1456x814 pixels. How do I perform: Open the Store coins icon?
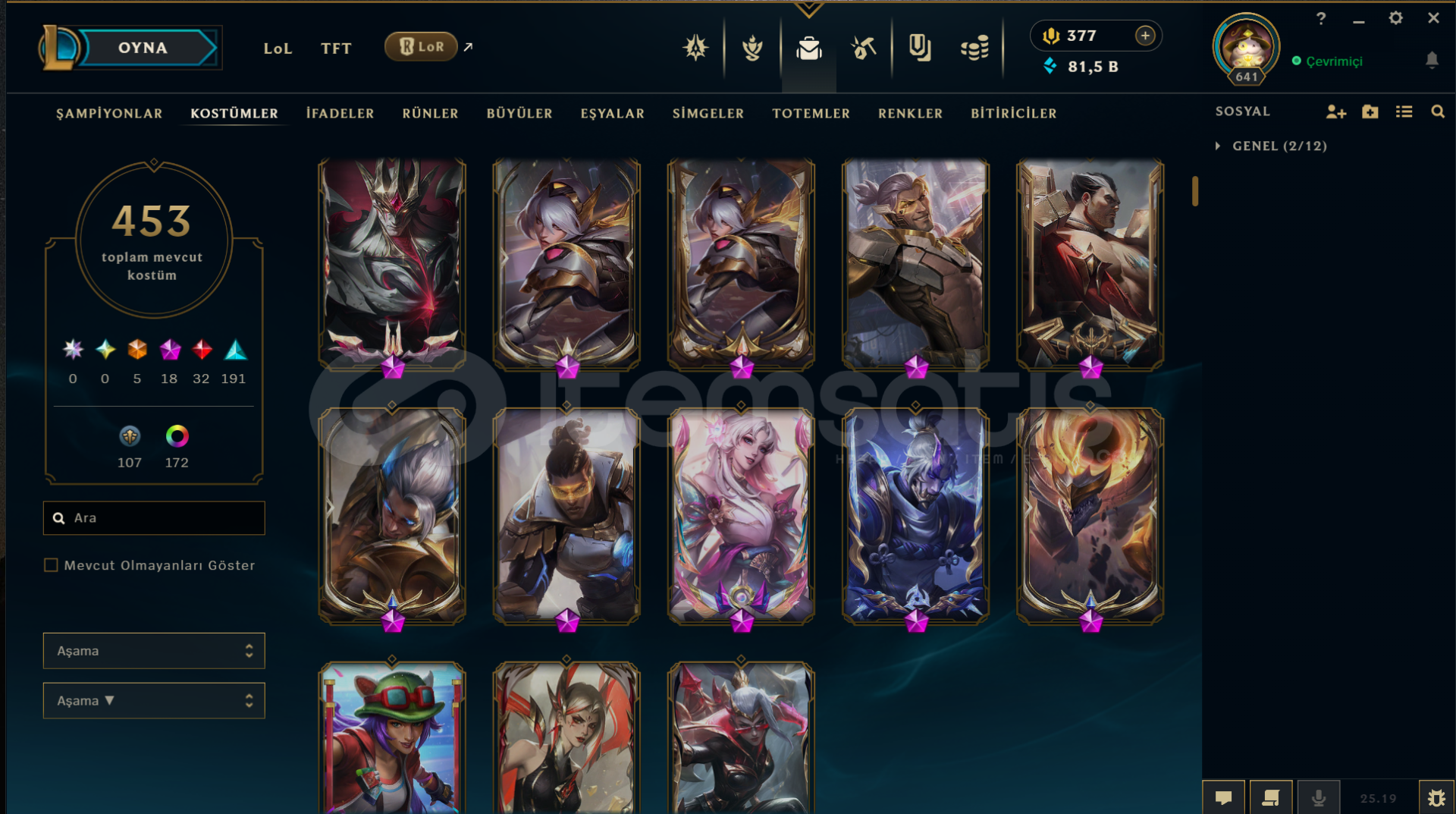point(974,49)
